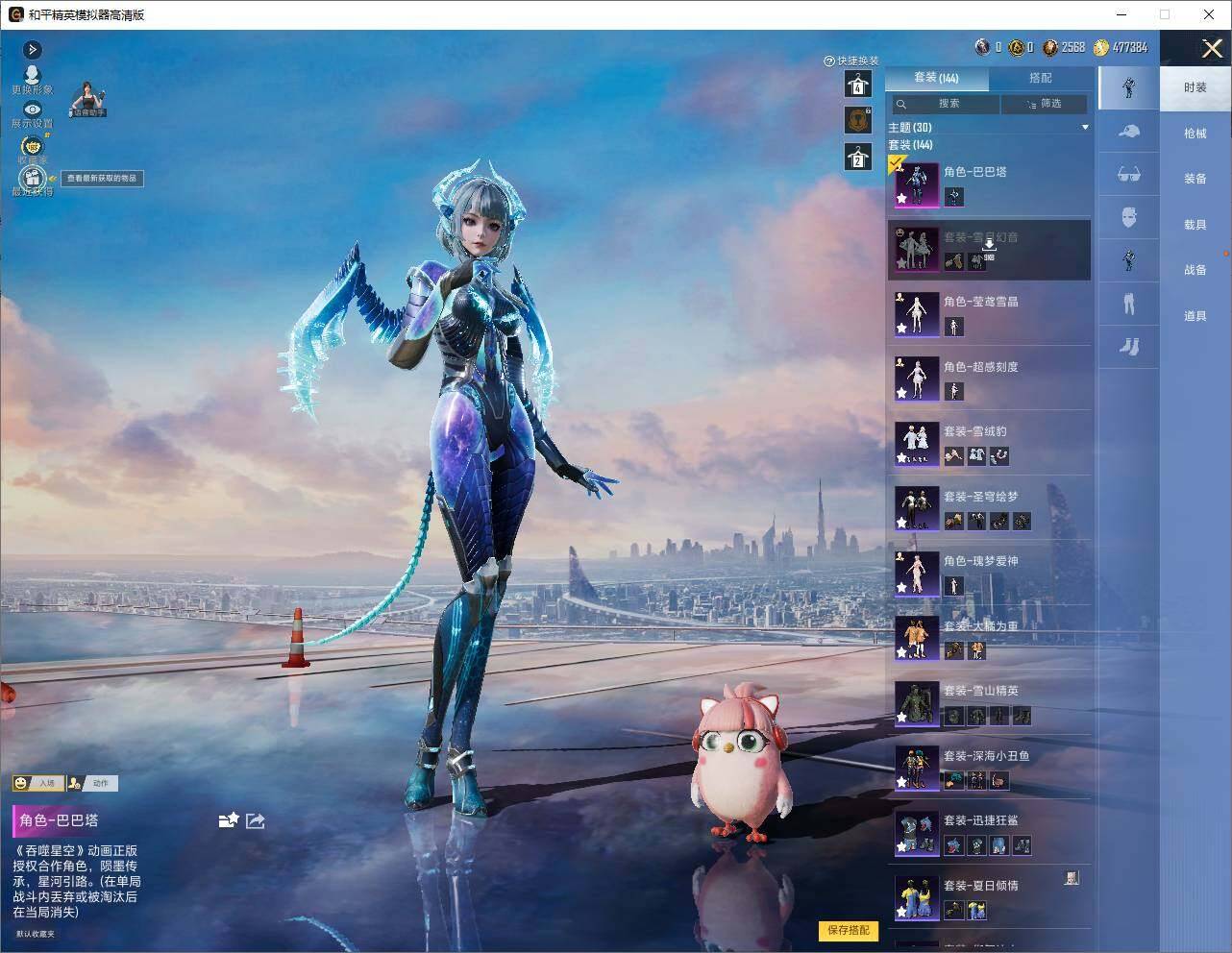Select the locked medal outfit slot
This screenshot has height=953, width=1232.
point(857,120)
